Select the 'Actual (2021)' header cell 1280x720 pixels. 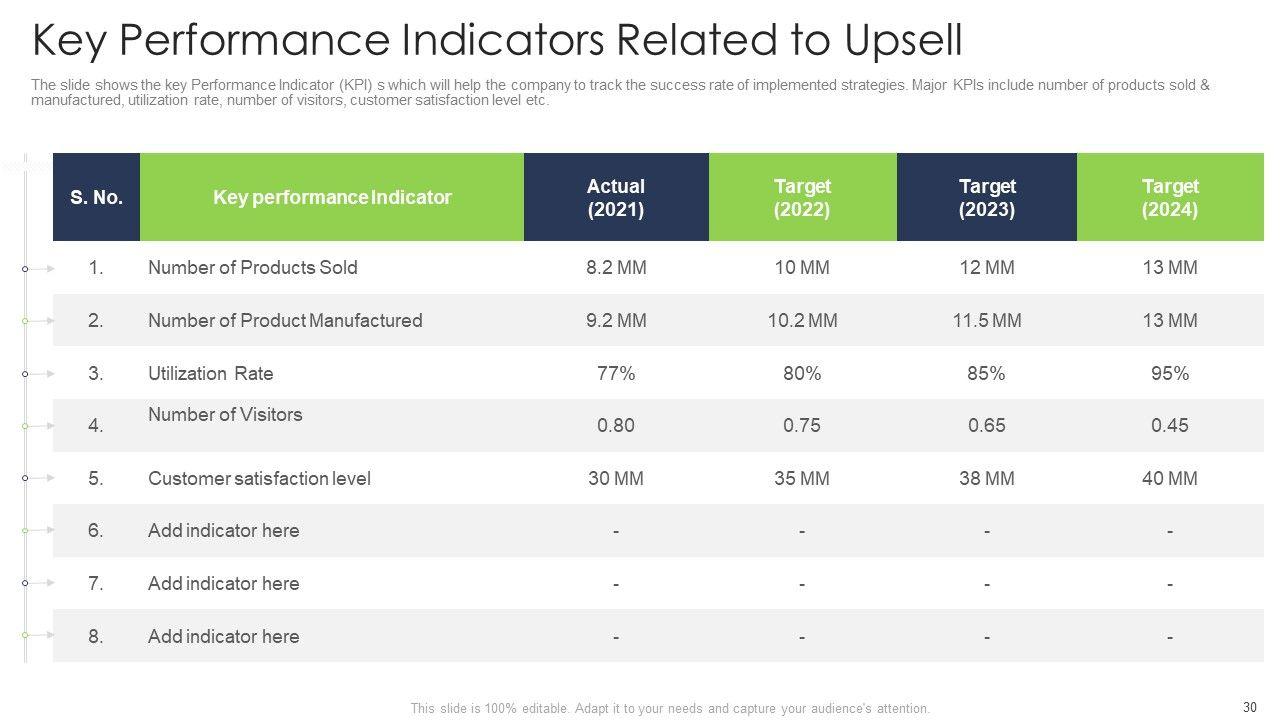point(616,198)
